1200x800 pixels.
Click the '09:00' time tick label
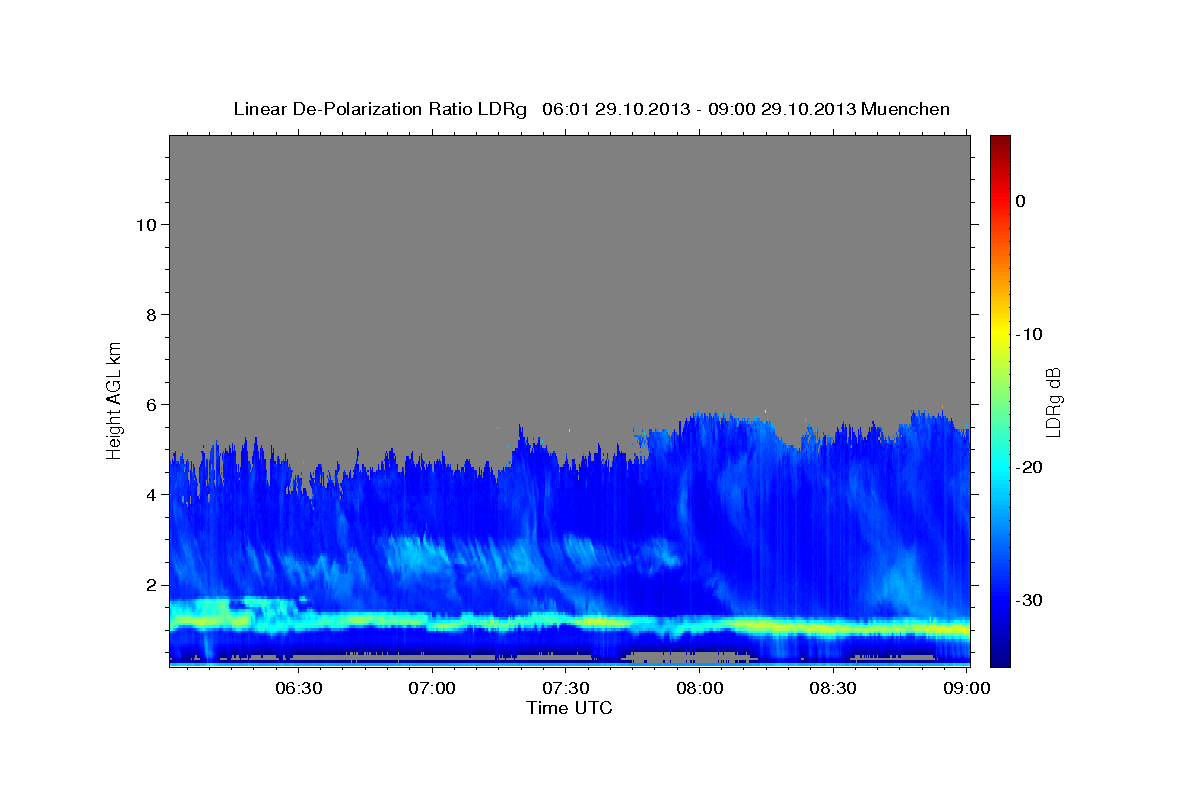coord(967,688)
